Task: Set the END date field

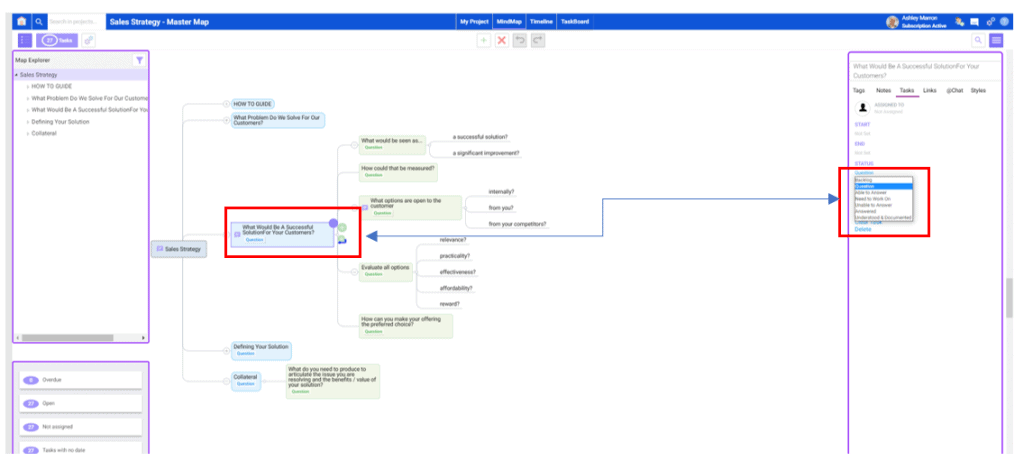Action: coord(862,153)
